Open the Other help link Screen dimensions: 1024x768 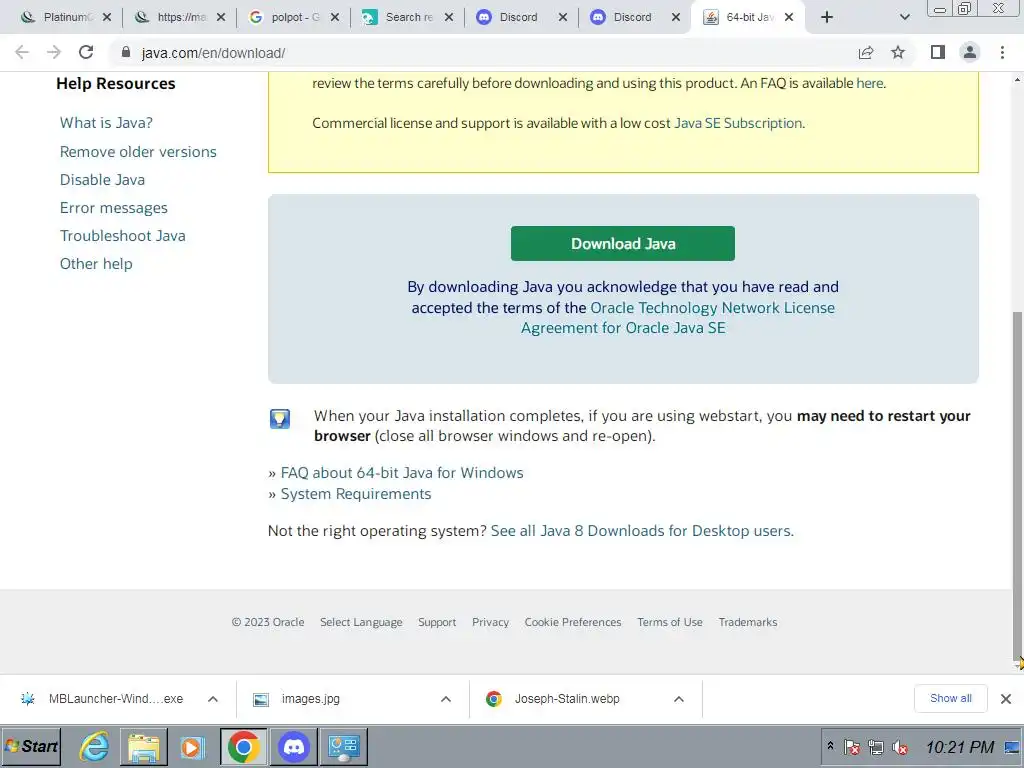click(x=96, y=264)
